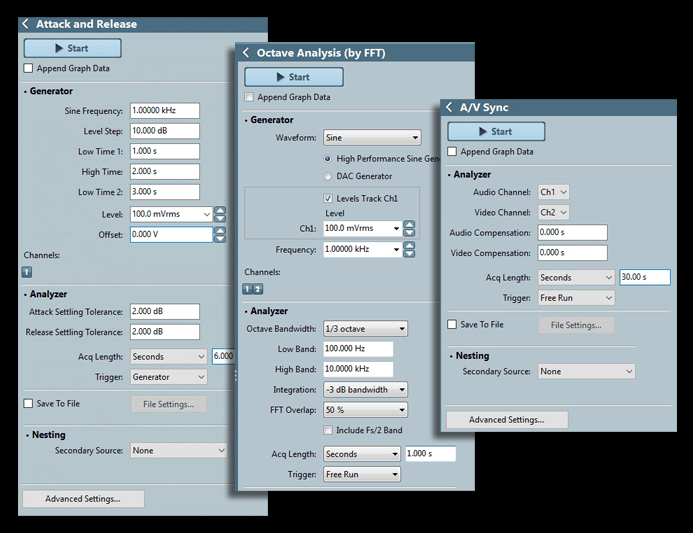This screenshot has height=533, width=693.
Task: Enable Append Graph Data in A/V Sync
Action: pos(453,152)
